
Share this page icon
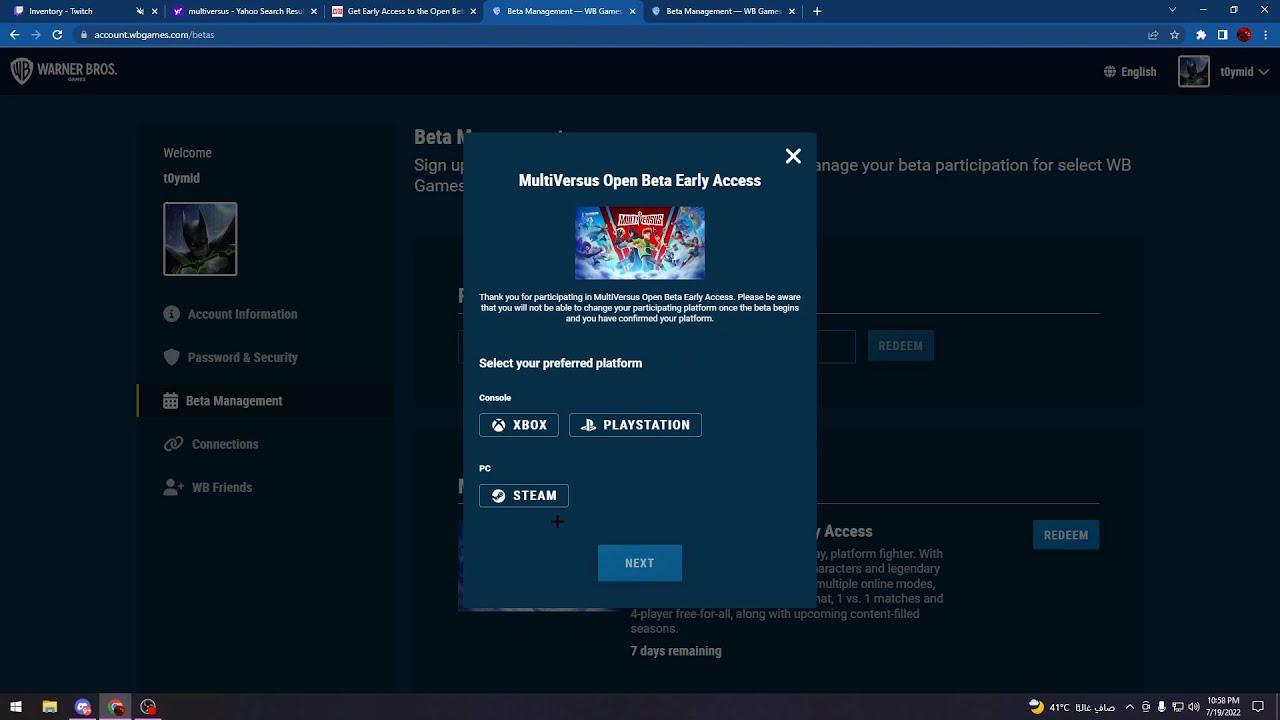pos(1153,34)
